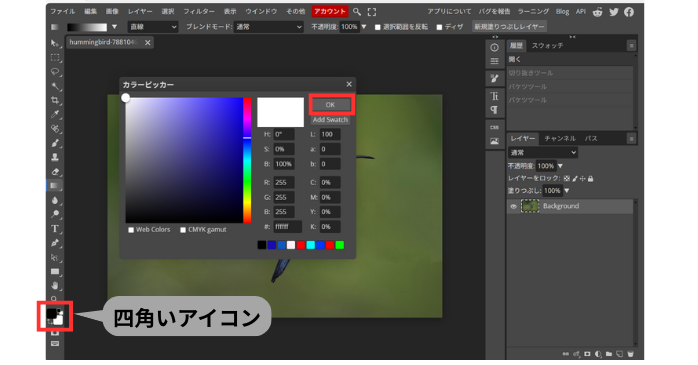Open the レイヤー menu in the menu bar

140,12
